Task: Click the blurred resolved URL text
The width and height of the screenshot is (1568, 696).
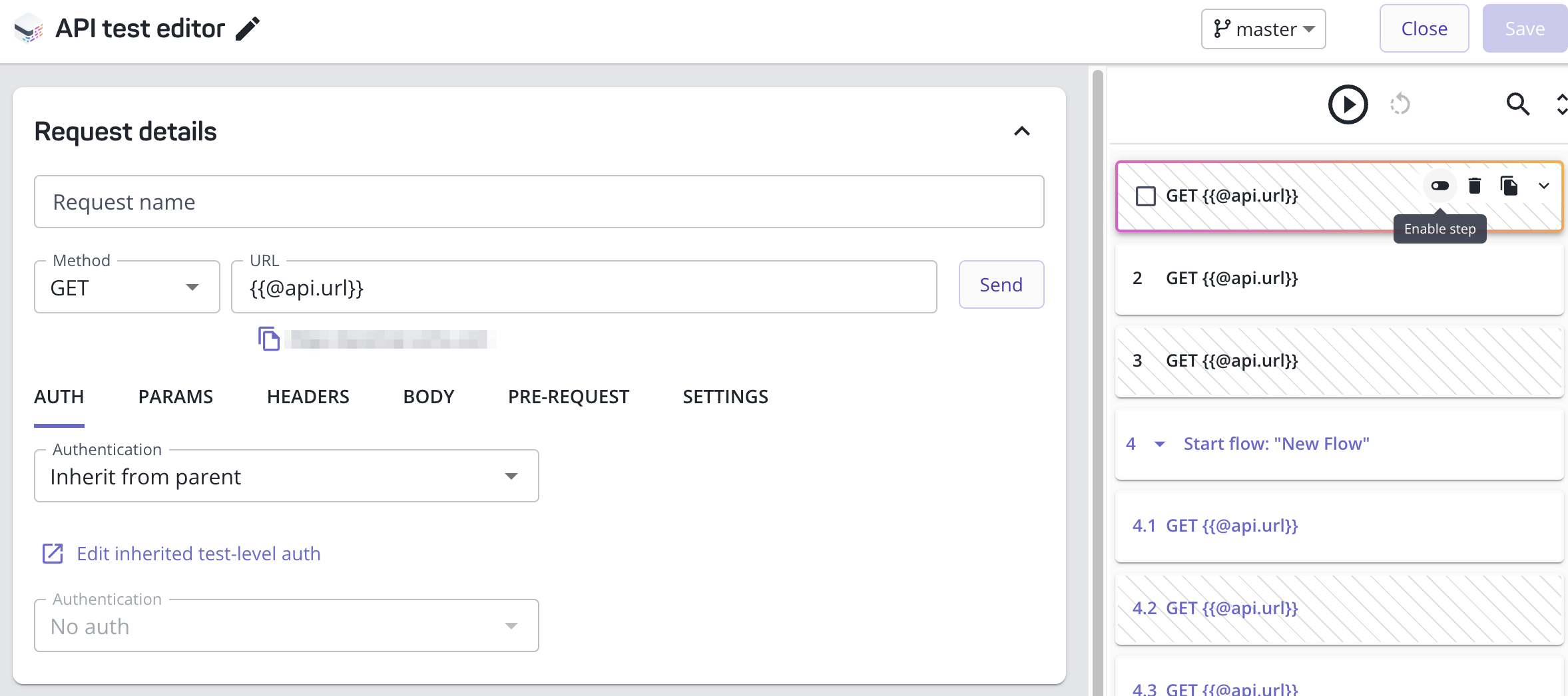Action: click(x=390, y=339)
